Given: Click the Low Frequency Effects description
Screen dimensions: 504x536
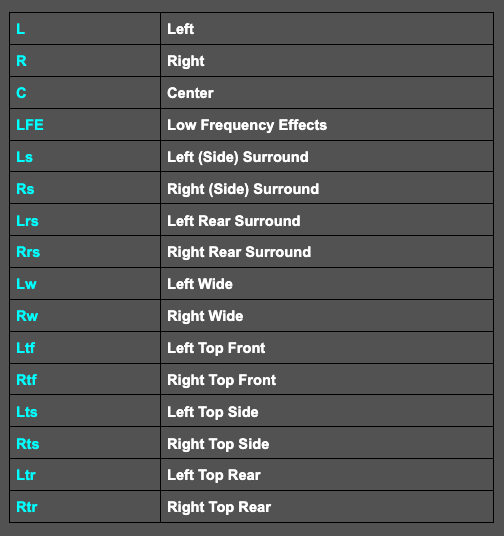Looking at the screenshot, I should [x=247, y=125].
